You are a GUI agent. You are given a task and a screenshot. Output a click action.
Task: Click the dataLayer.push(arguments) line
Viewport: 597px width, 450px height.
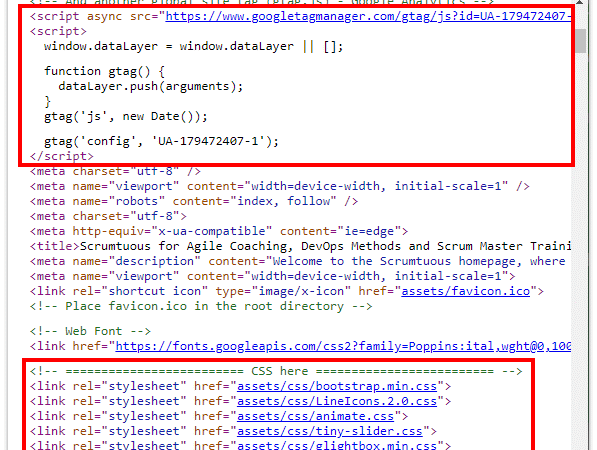[x=150, y=86]
